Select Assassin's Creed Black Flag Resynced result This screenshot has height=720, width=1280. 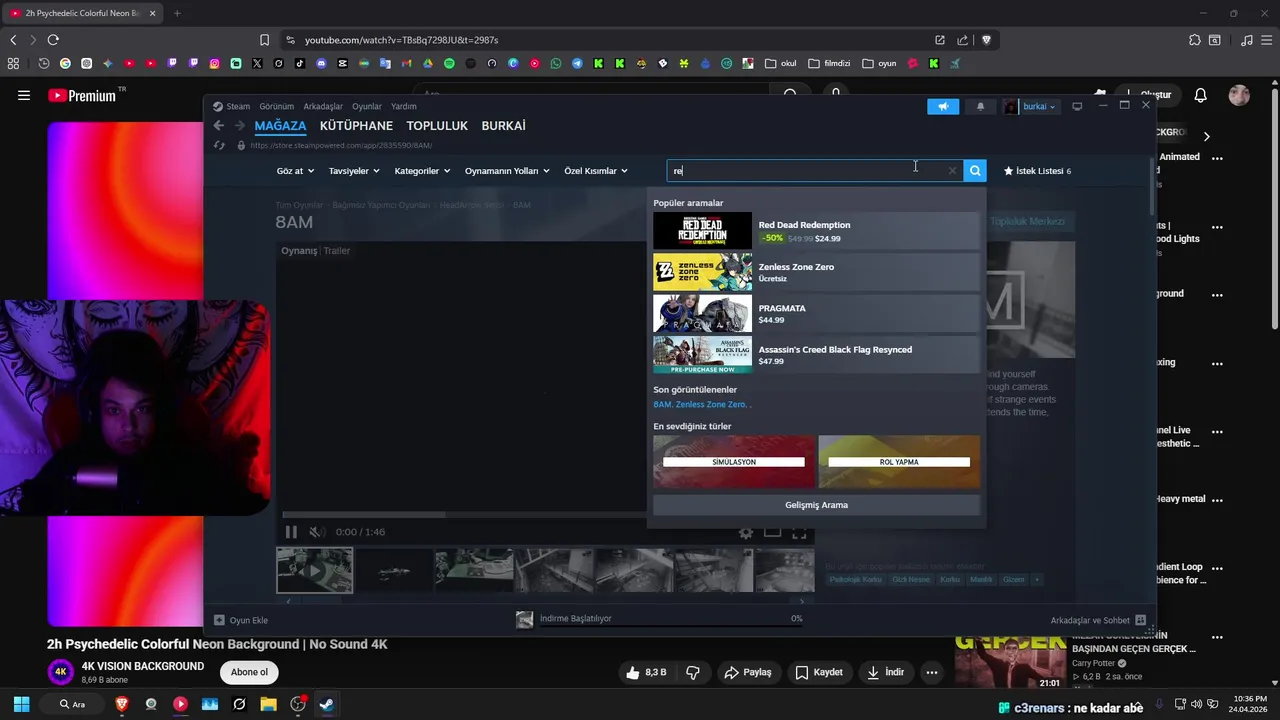(x=816, y=355)
